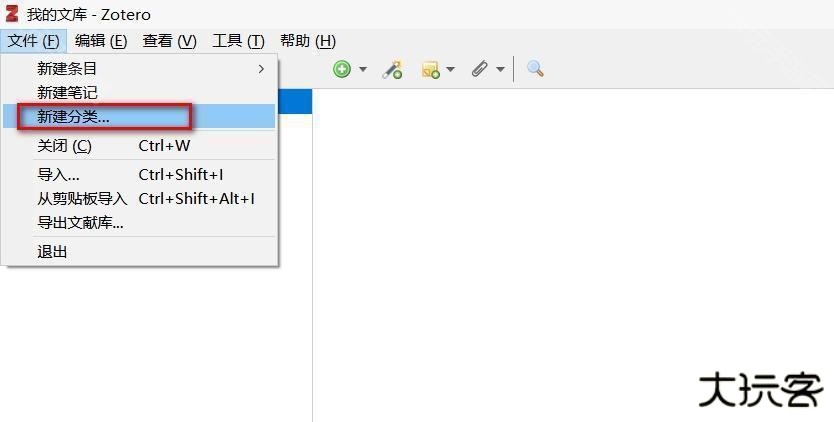Image resolution: width=834 pixels, height=422 pixels.
Task: Choose 关闭 (C) from the menu
Action: click(139, 145)
